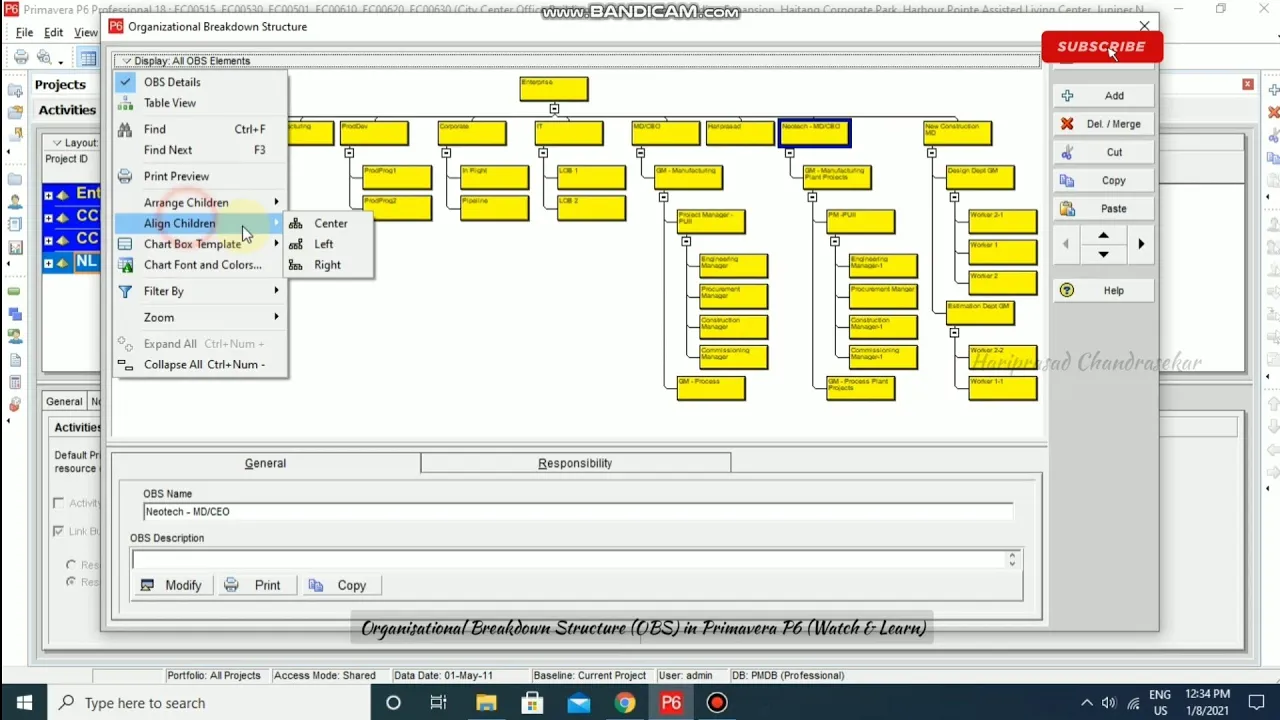The image size is (1280, 720).
Task: Choose Find with the binoculars icon
Action: (x=125, y=129)
